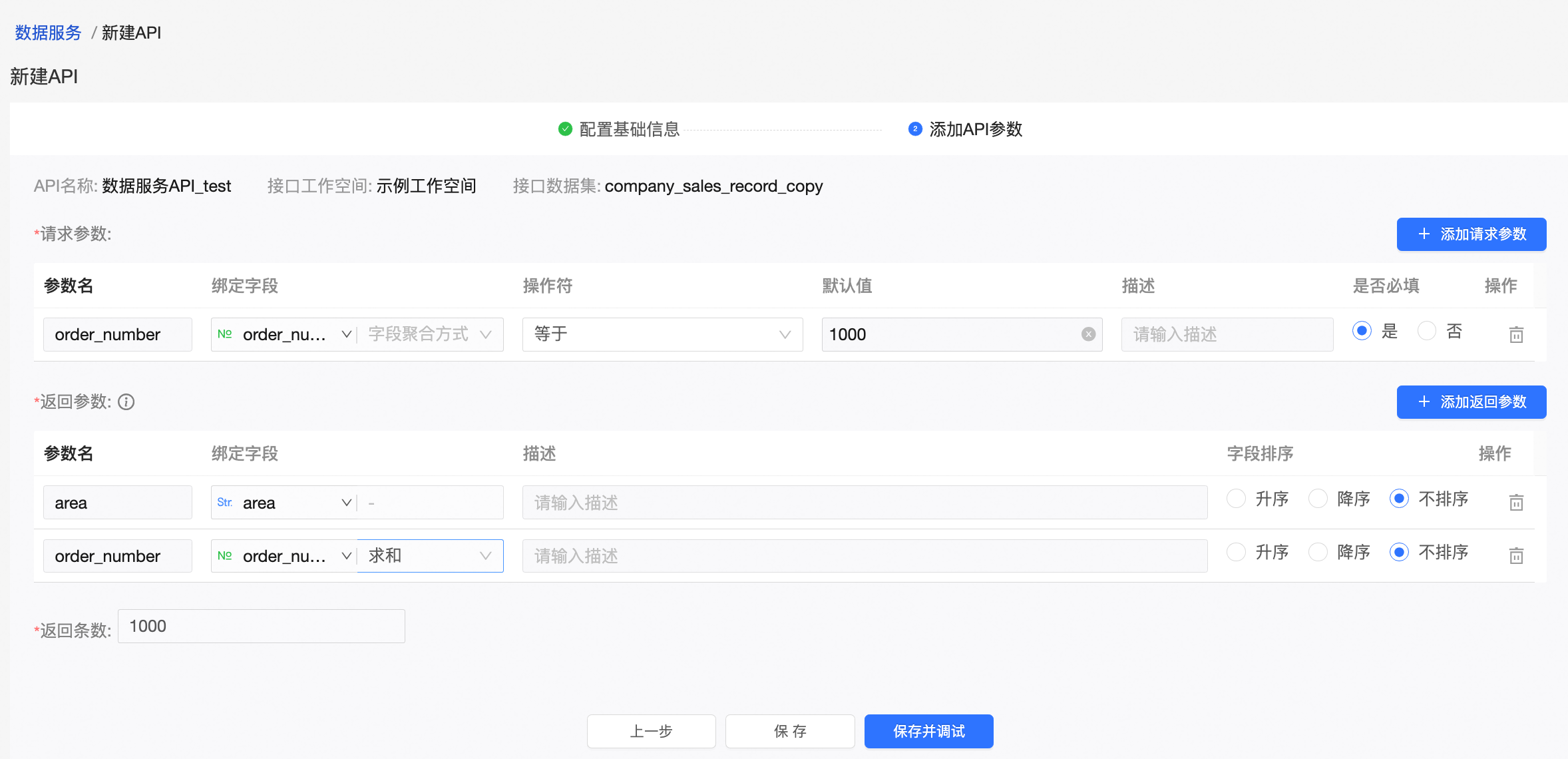Click the area row description input
The image size is (1568, 759).
point(864,502)
